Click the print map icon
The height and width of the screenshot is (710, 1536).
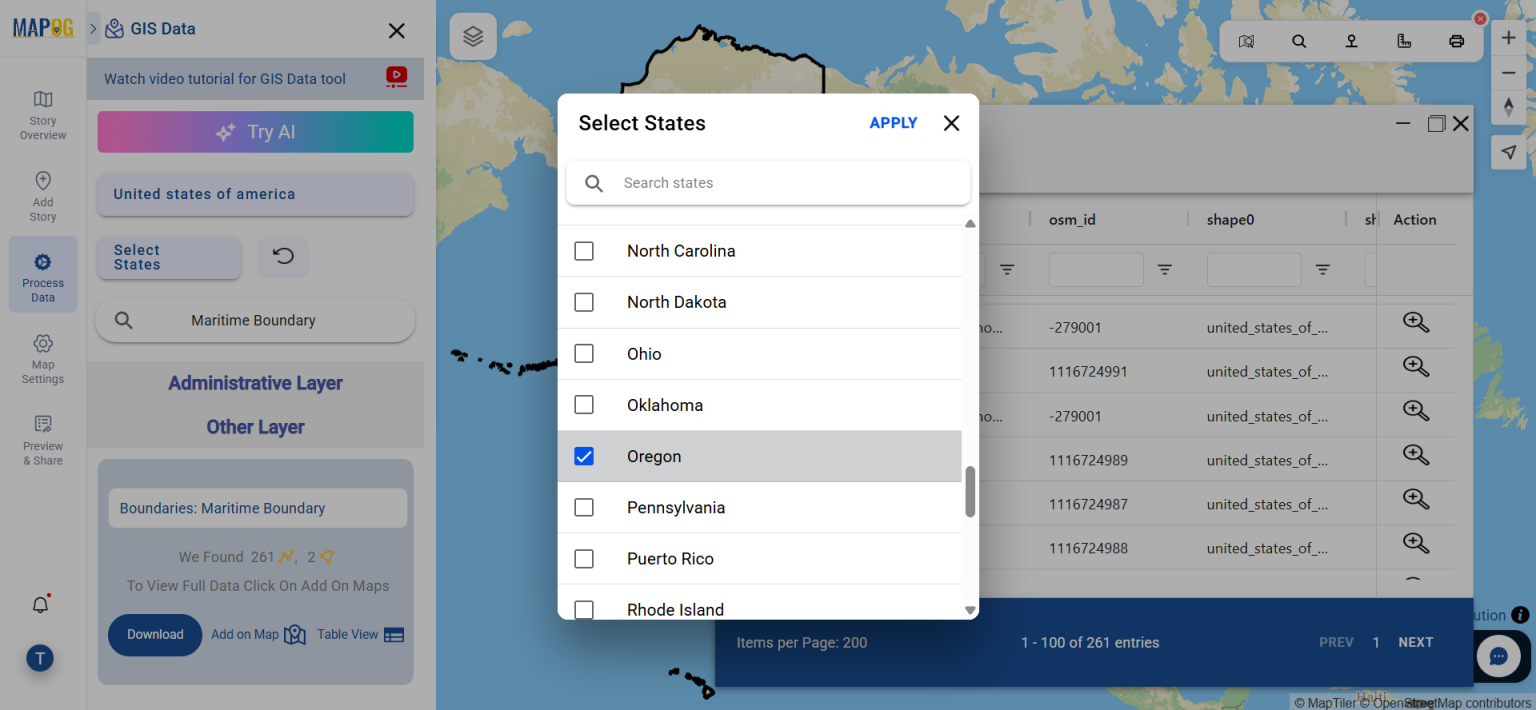1456,41
